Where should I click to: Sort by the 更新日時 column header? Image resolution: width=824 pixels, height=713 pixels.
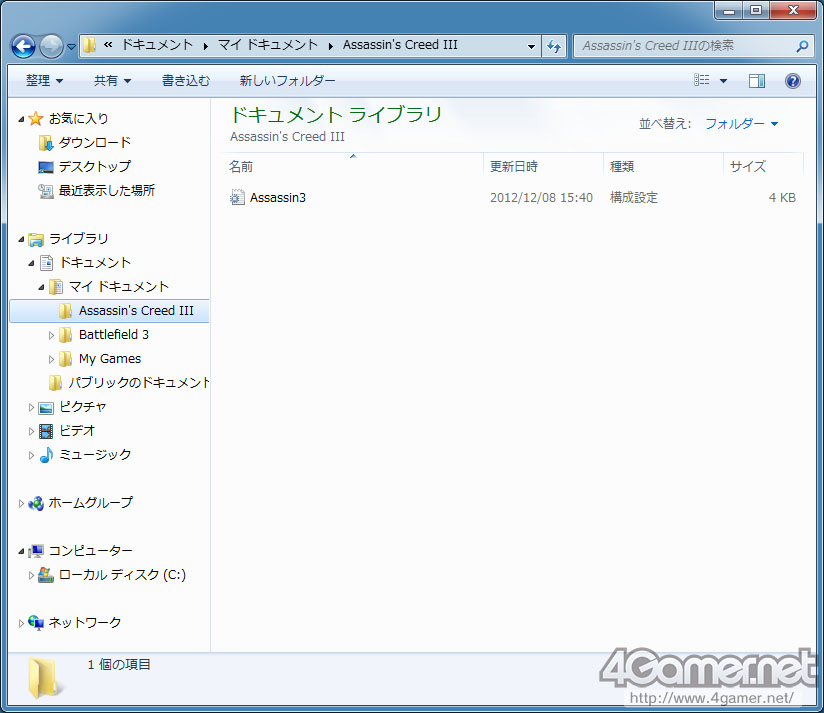point(543,167)
